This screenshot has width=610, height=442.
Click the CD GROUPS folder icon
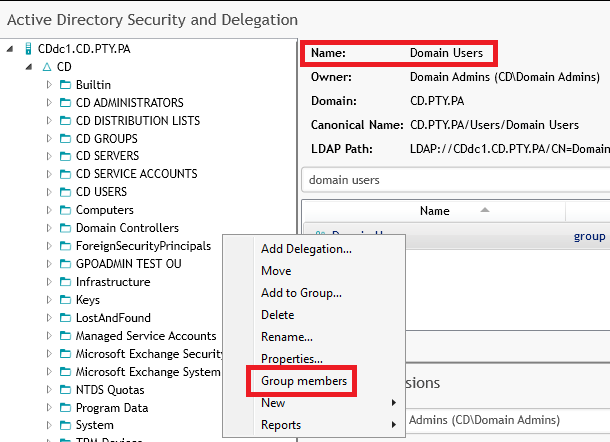click(65, 139)
